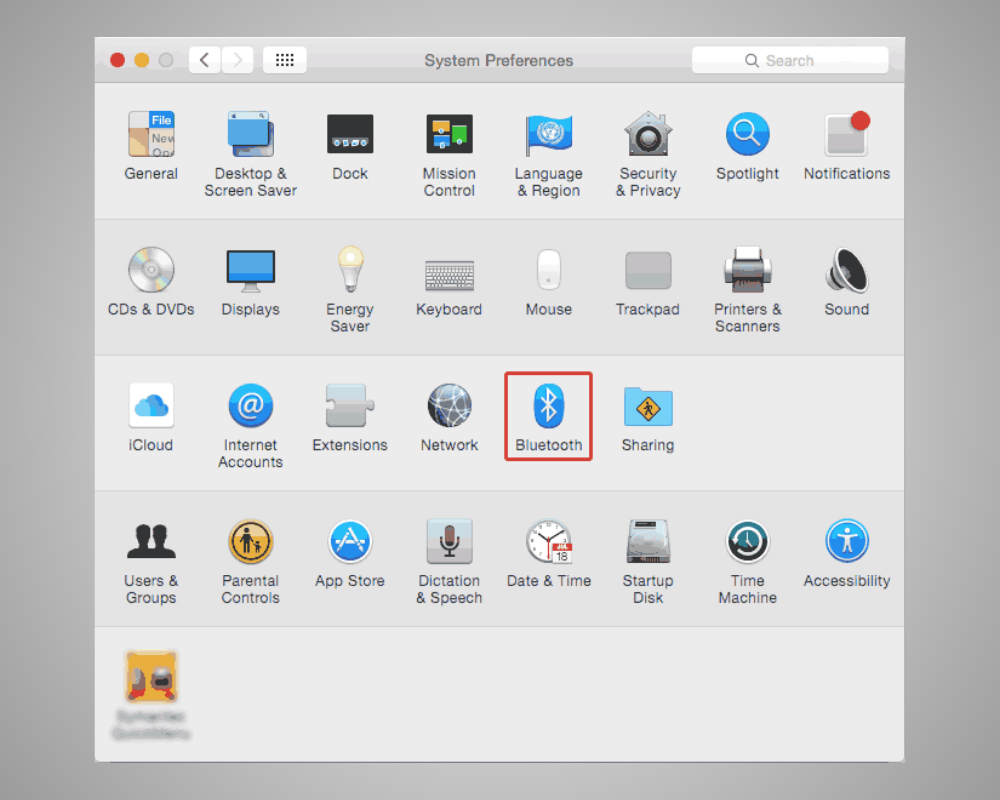Focus the Search field

[790, 60]
